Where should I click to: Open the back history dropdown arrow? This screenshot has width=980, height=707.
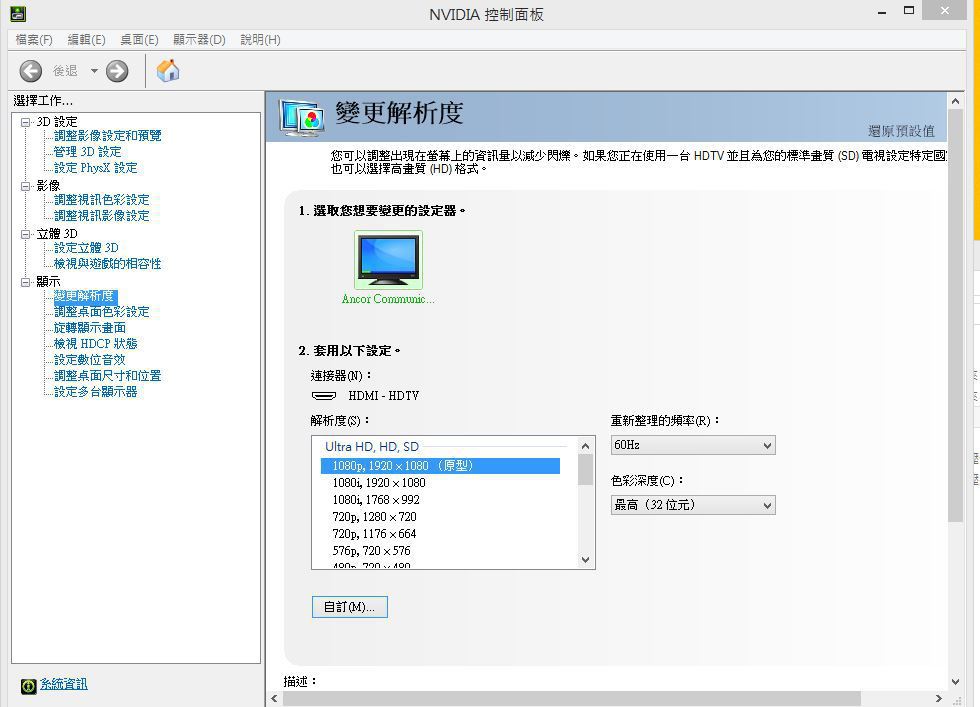tap(94, 71)
